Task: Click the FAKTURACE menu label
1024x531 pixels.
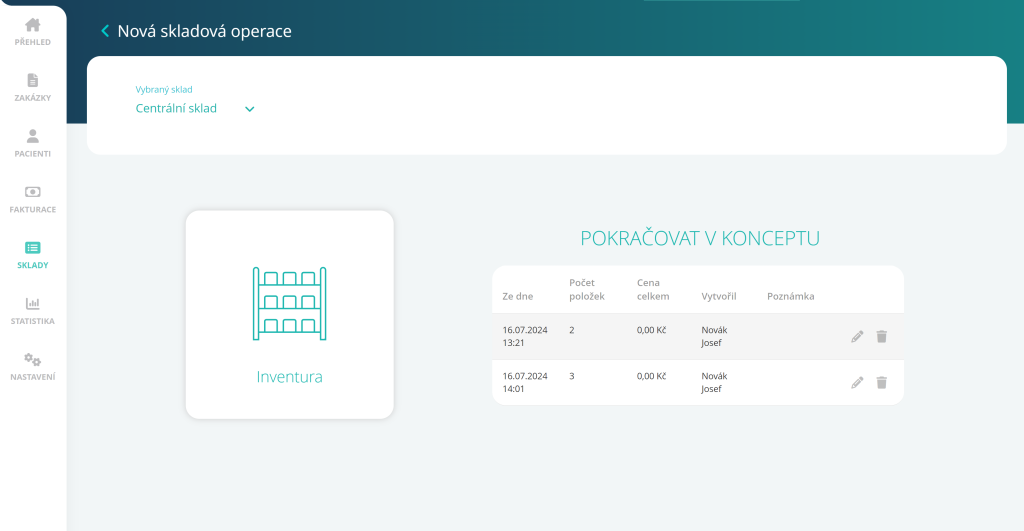Action: coord(33,210)
